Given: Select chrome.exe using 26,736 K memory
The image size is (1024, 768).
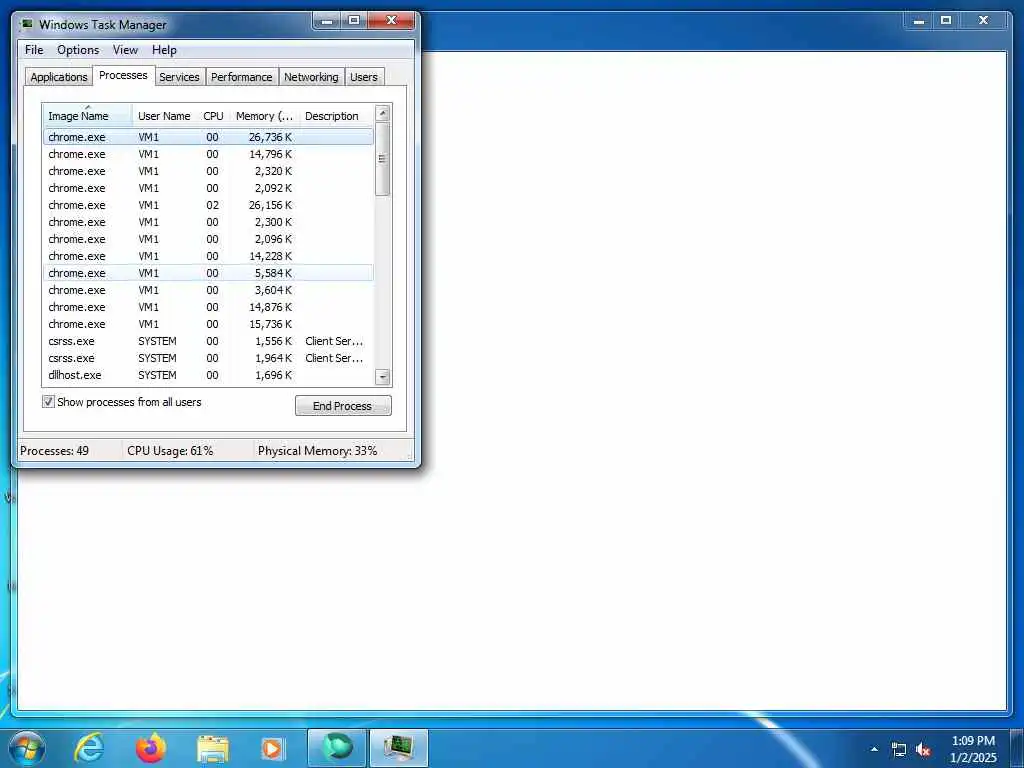Looking at the screenshot, I should pyautogui.click(x=208, y=137).
